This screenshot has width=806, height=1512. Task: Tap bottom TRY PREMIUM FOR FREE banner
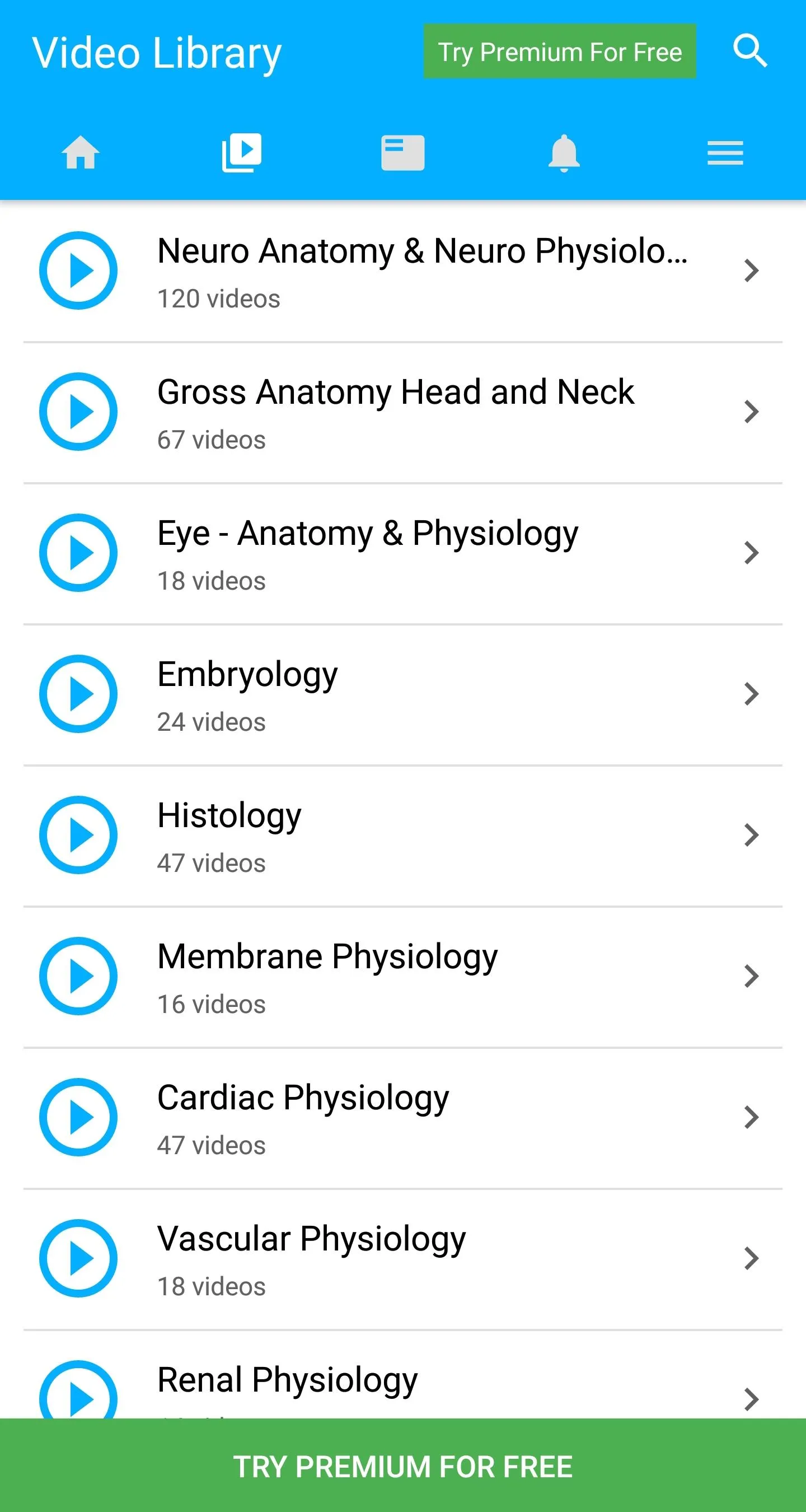pos(403,1466)
